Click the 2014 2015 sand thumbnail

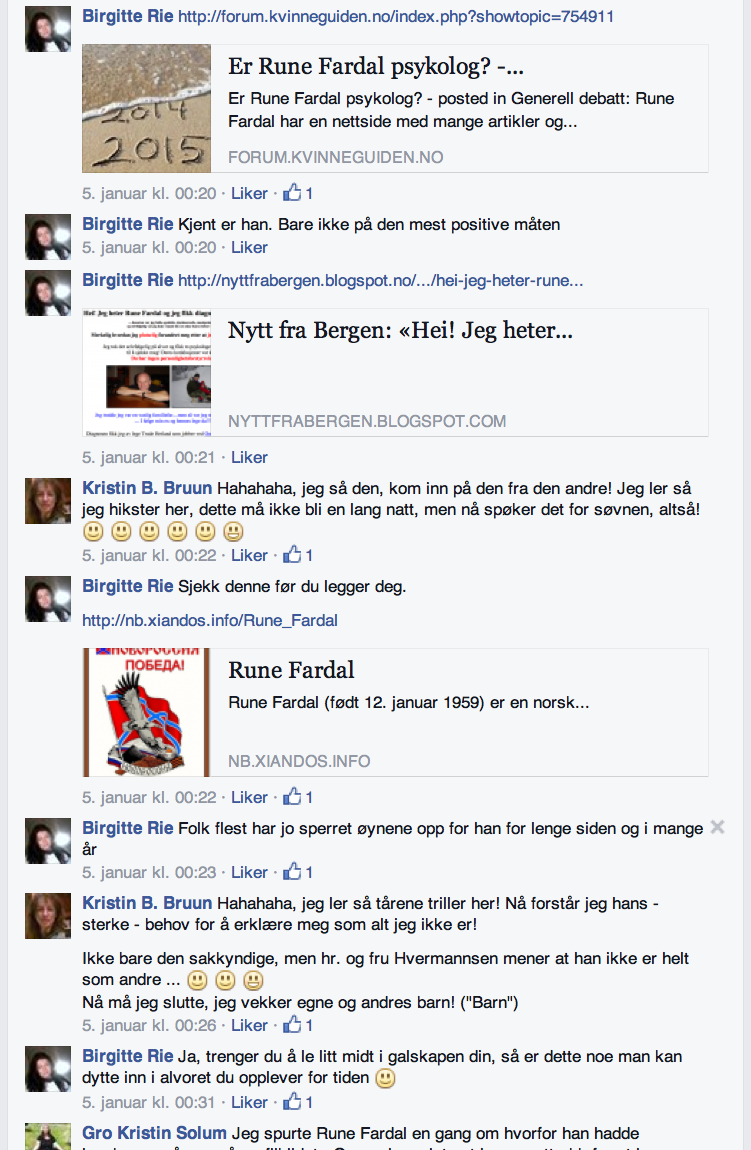(147, 109)
